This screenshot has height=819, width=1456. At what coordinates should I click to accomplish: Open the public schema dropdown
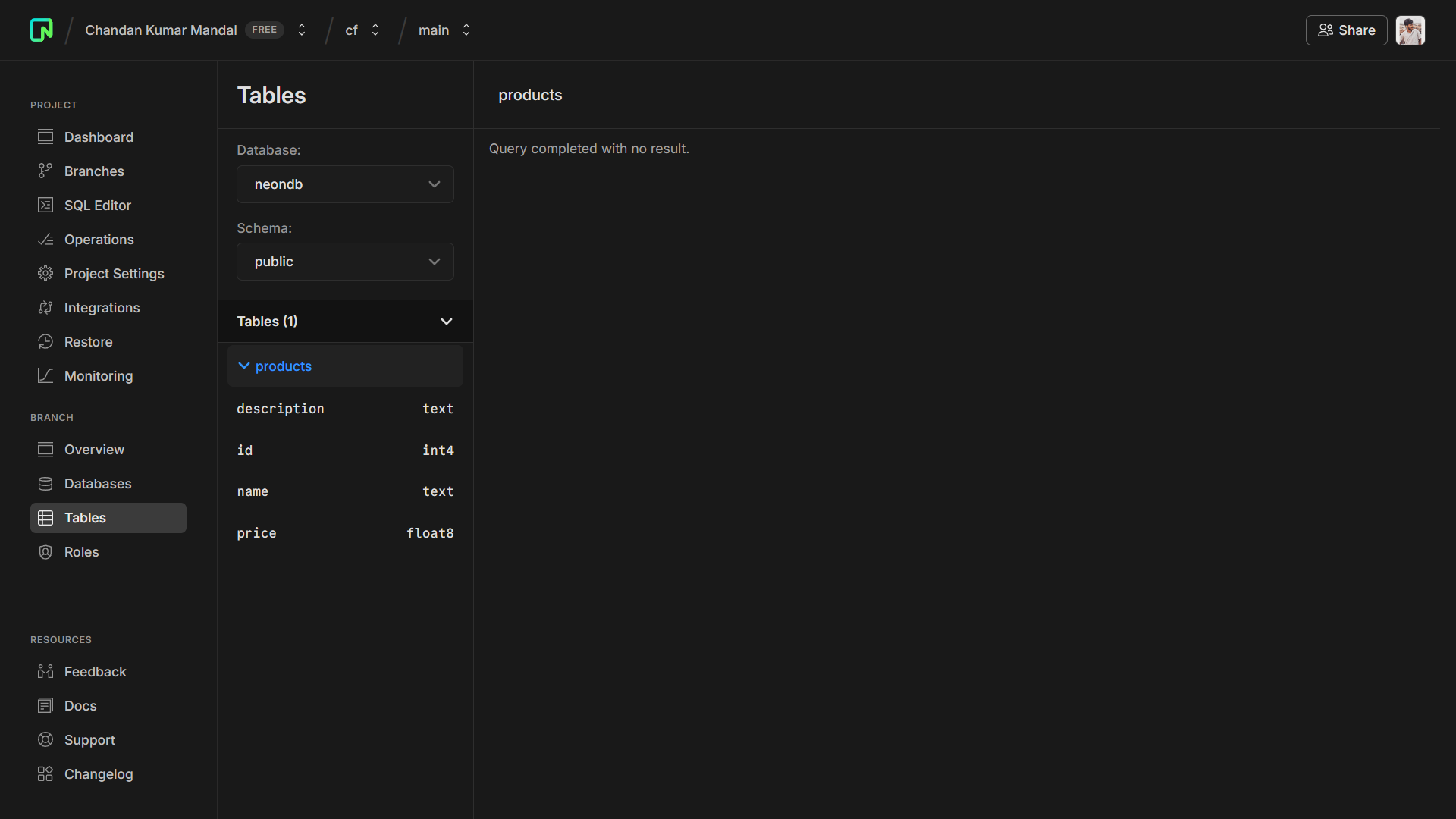pyautogui.click(x=345, y=262)
